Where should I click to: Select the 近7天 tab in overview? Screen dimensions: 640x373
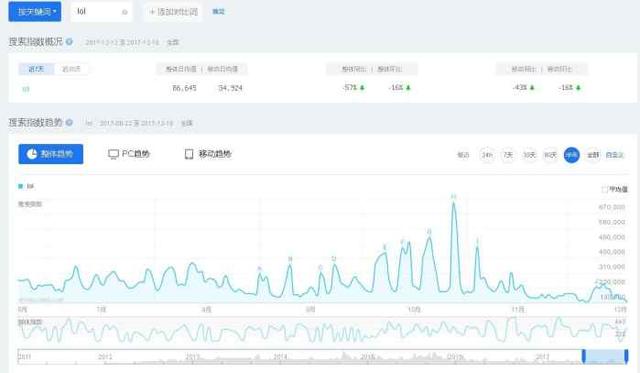click(36, 69)
